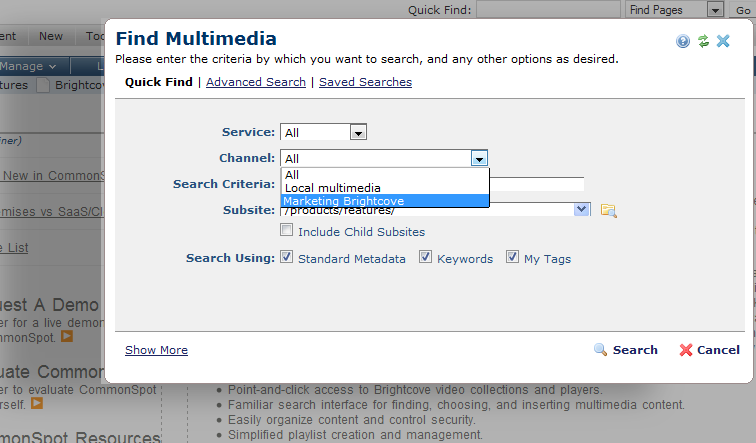This screenshot has height=443, width=756.
Task: Click the red X Cancel icon
Action: 686,350
